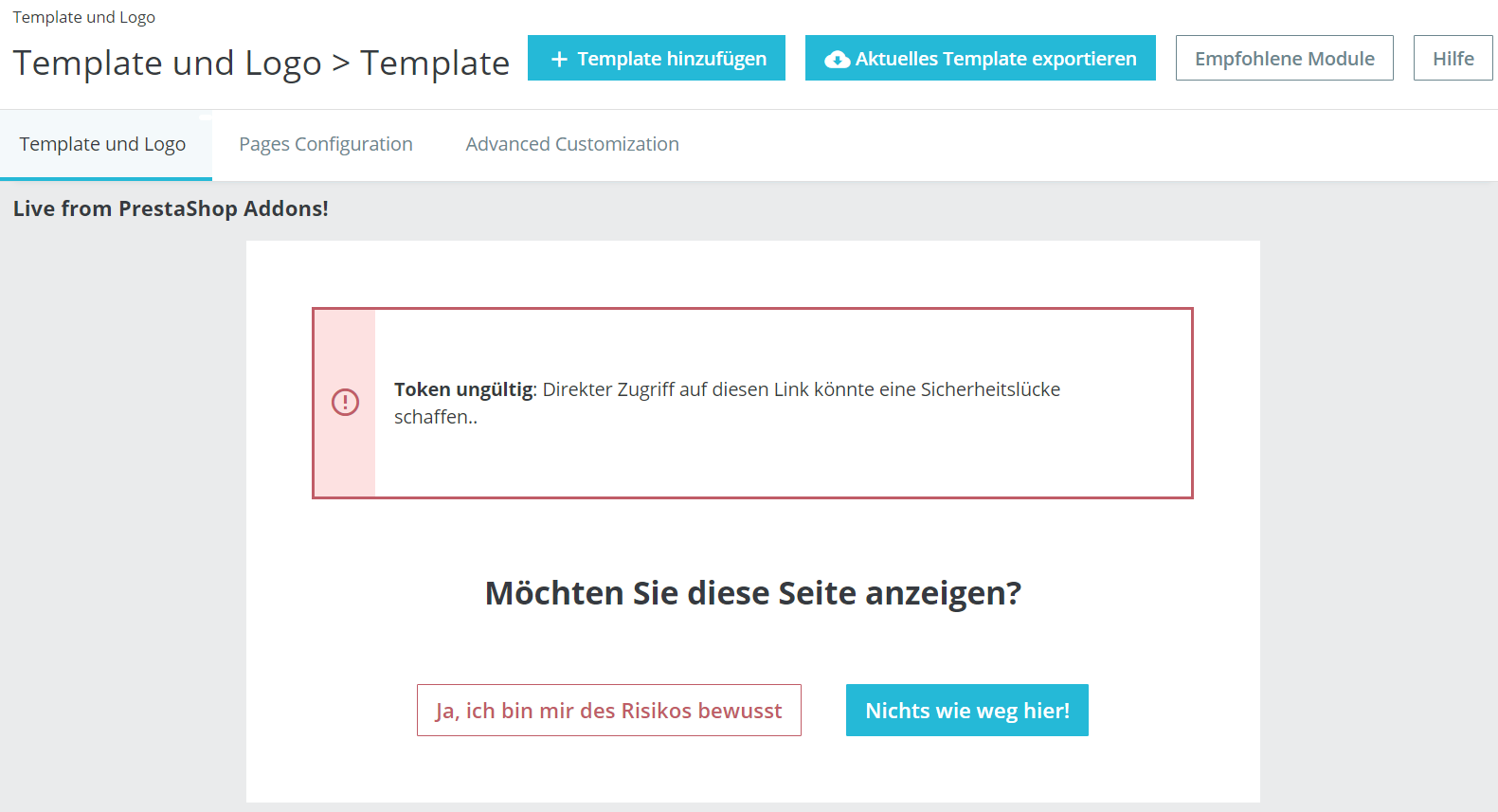Open the Advanced Customization tab
The height and width of the screenshot is (812, 1498).
coord(572,144)
